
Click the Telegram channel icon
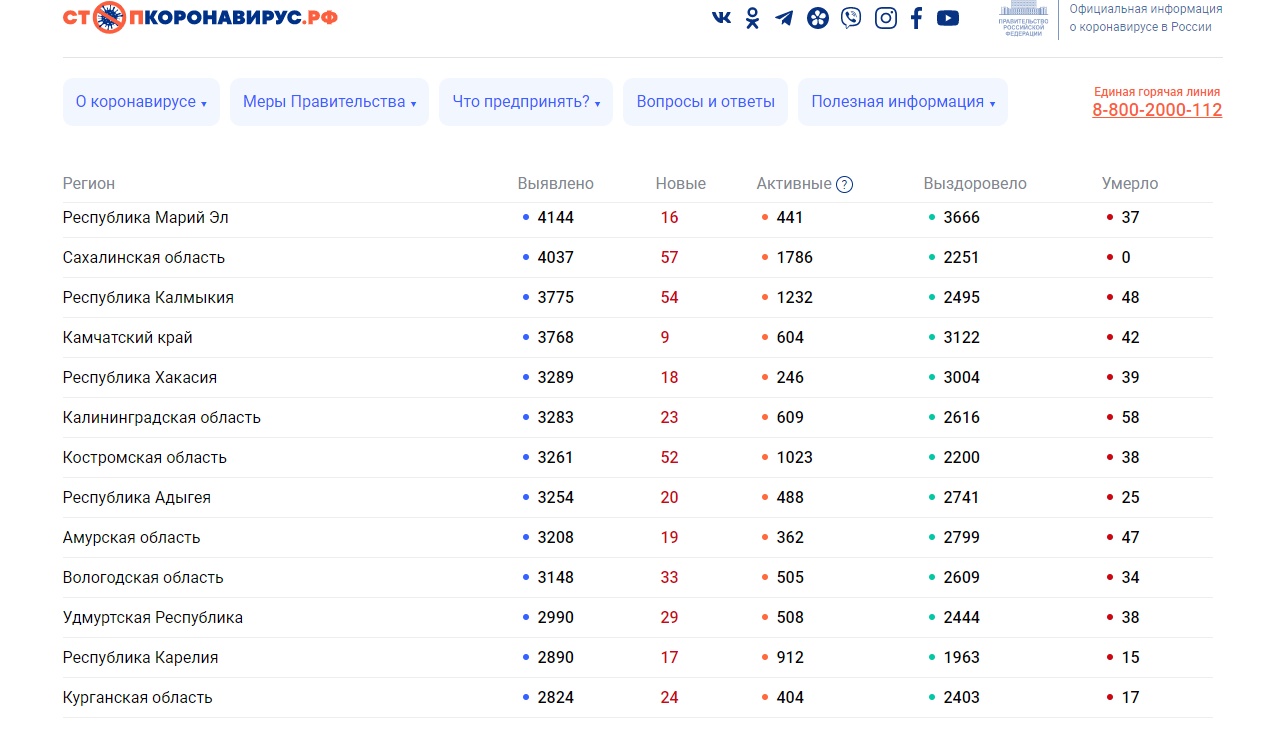[784, 18]
